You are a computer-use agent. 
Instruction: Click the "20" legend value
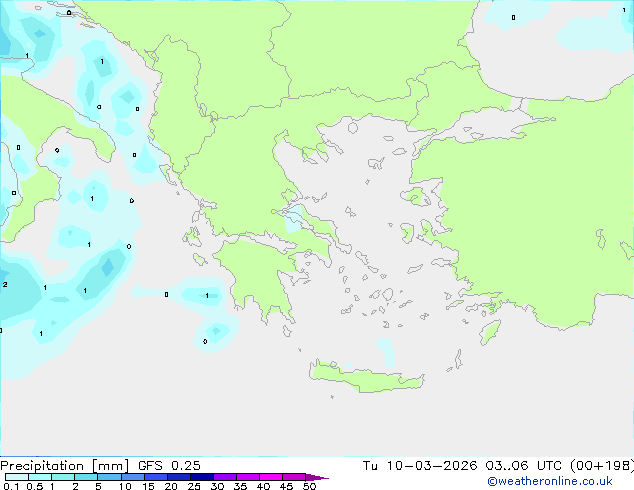point(171,486)
